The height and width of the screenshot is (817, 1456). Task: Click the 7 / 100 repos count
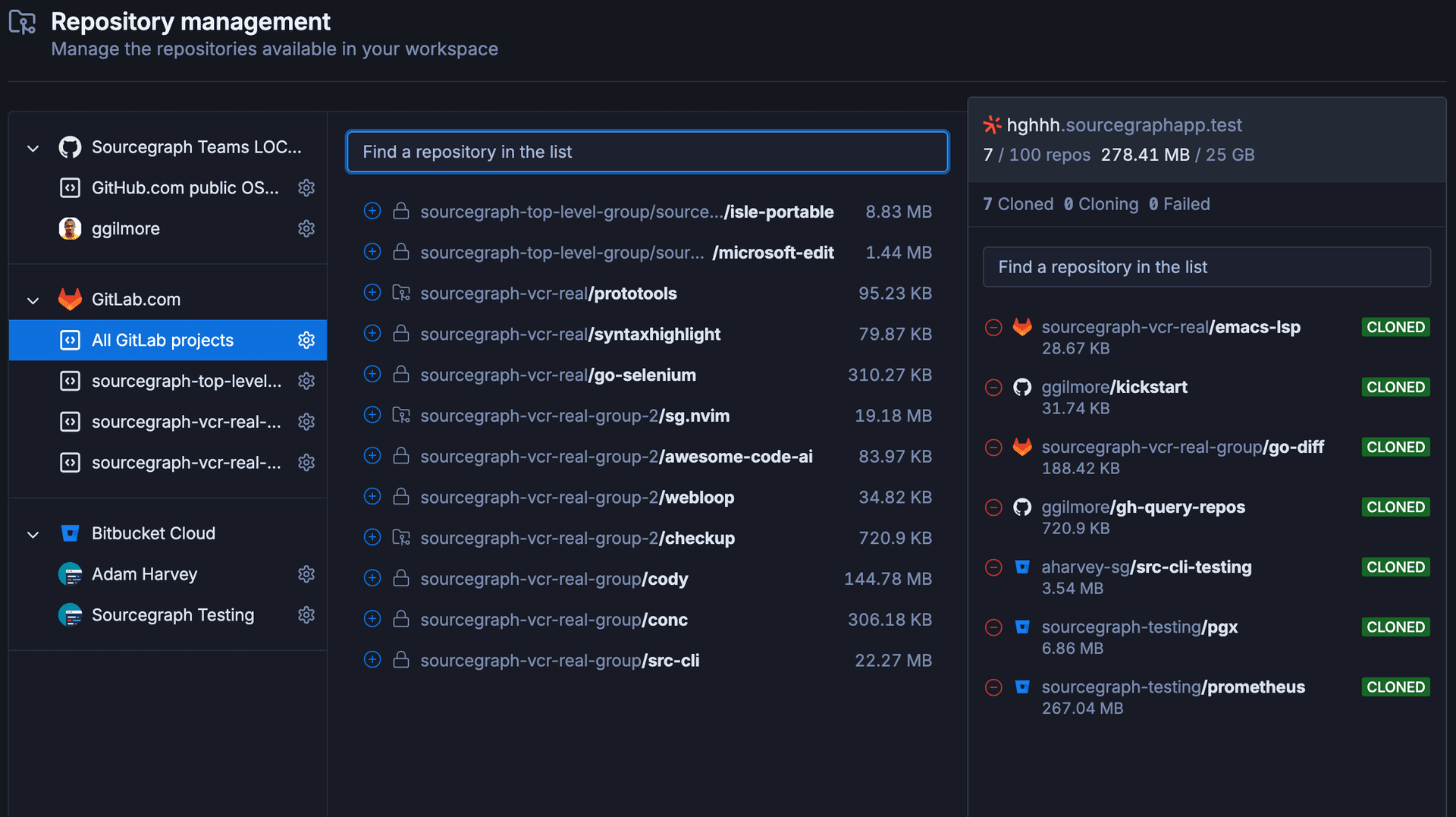coord(1036,155)
